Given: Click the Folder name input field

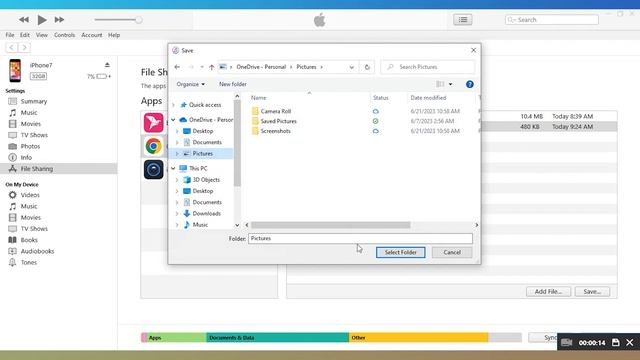Looking at the screenshot, I should 360,238.
